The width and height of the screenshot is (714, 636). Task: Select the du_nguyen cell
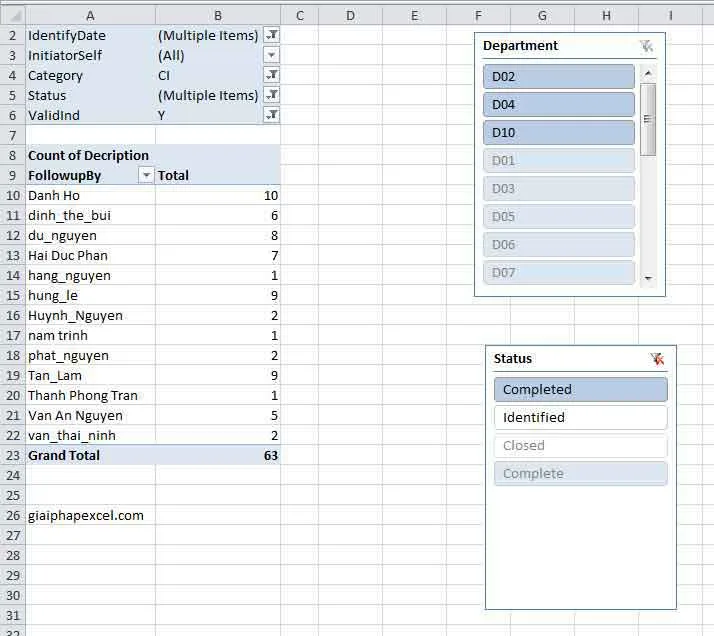pos(90,235)
